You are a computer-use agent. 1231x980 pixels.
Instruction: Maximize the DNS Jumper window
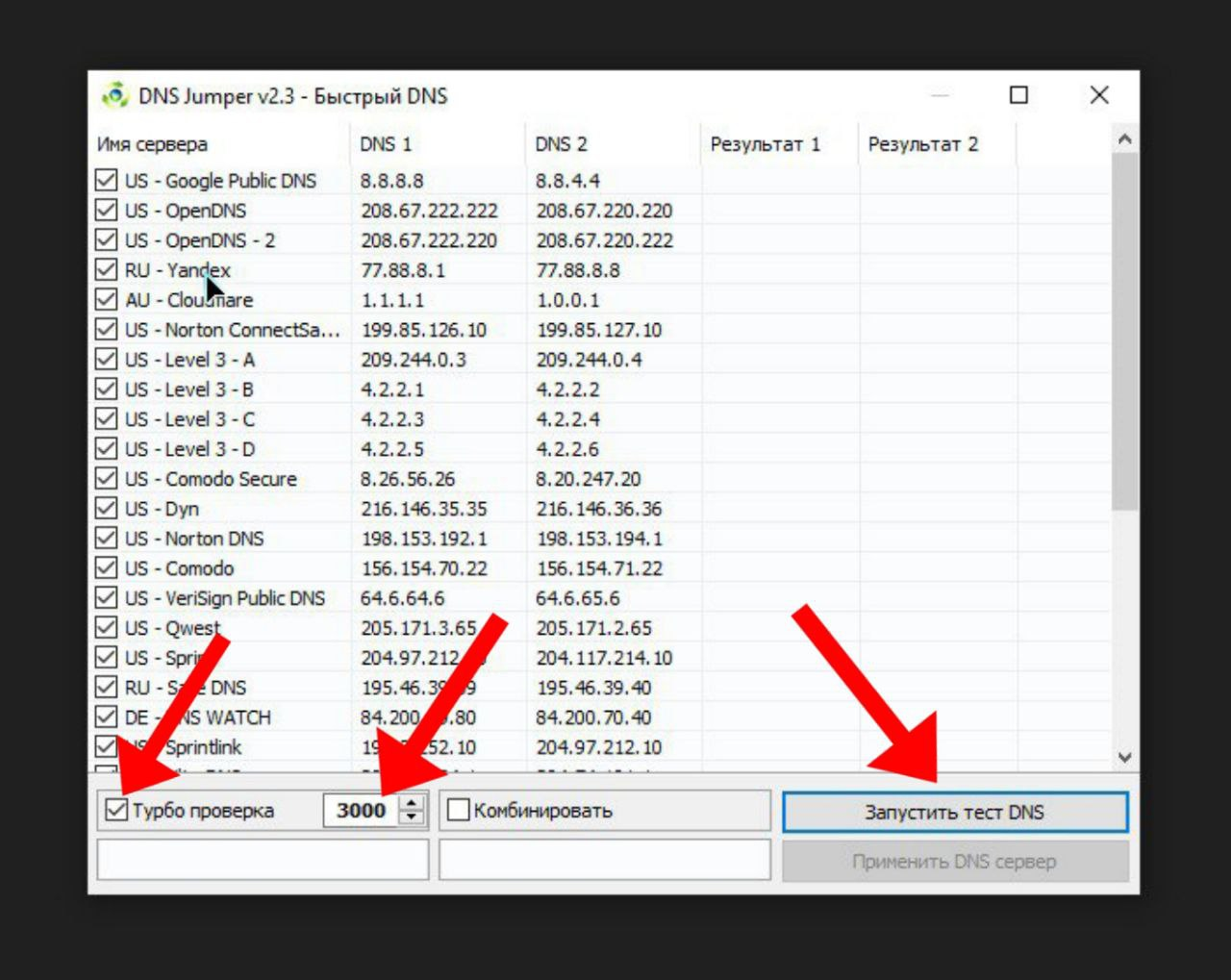[1018, 94]
